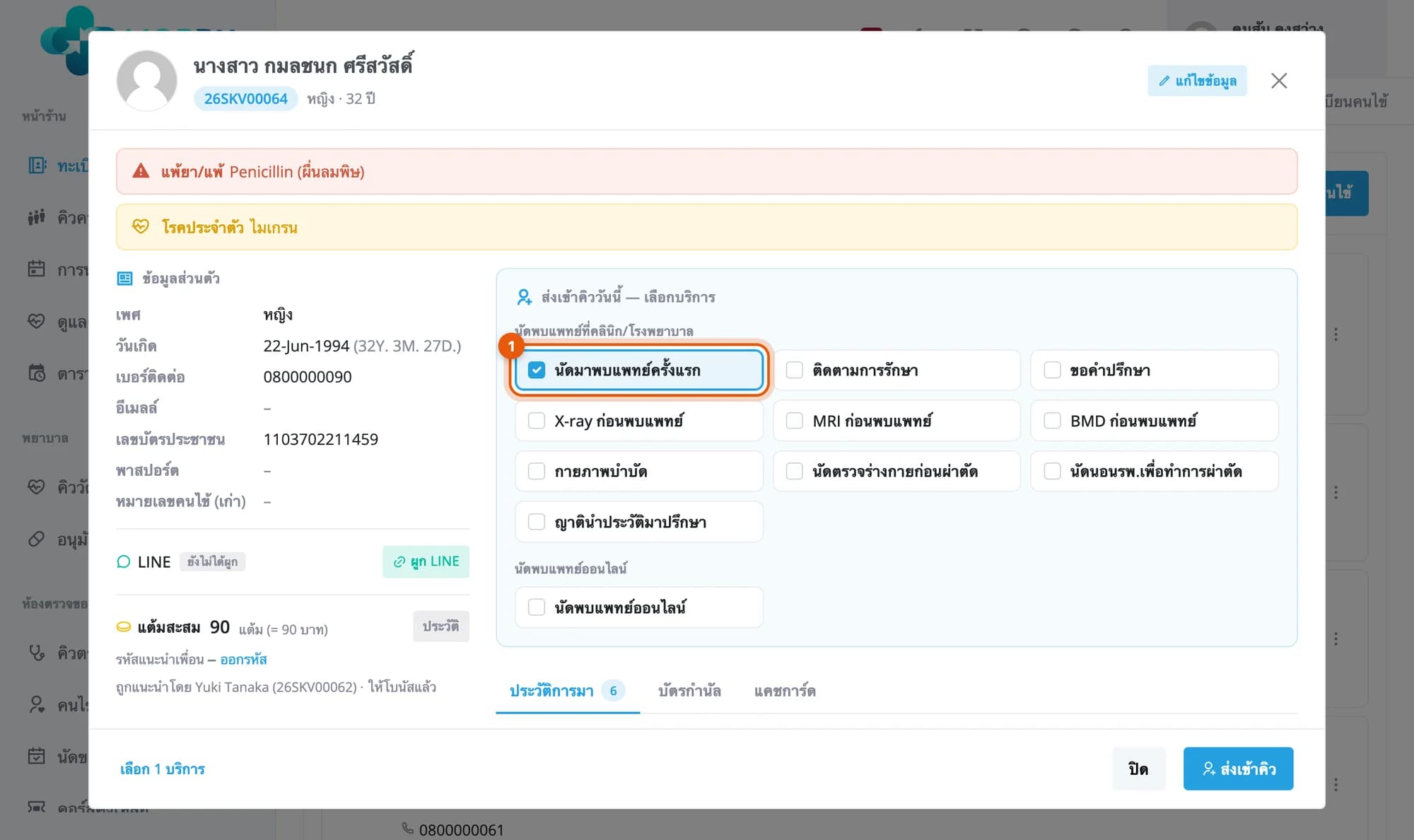Open ประวัติการมา tab
Image resolution: width=1414 pixels, height=840 pixels.
point(568,691)
